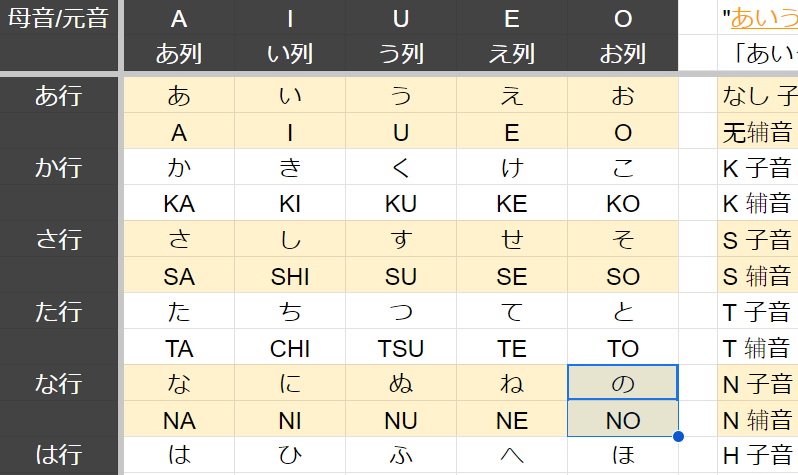This screenshot has height=475, width=798.
Task: Click the た行 row header
Action: tap(58, 312)
